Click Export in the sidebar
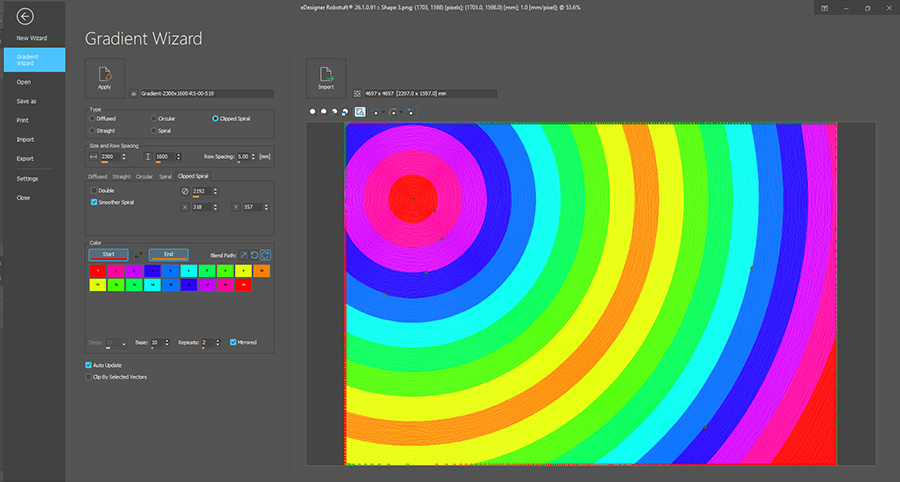The image size is (900, 482). tap(25, 159)
